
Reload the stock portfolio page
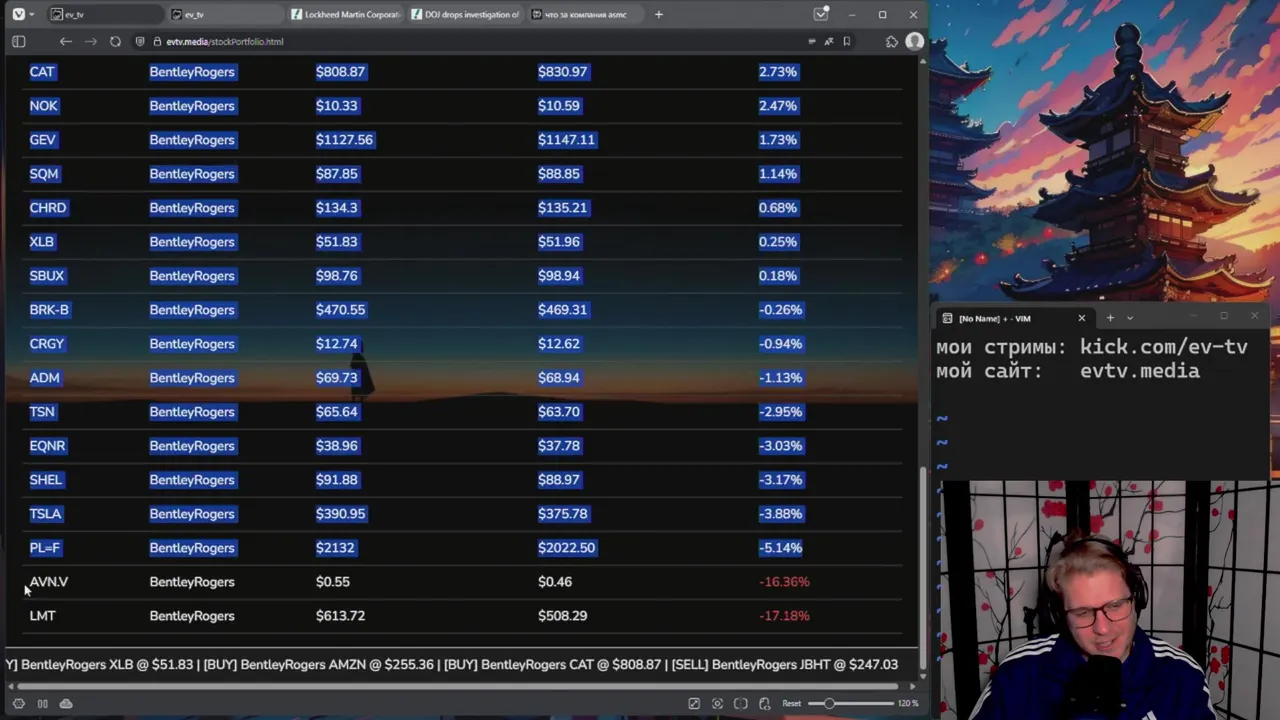115,41
